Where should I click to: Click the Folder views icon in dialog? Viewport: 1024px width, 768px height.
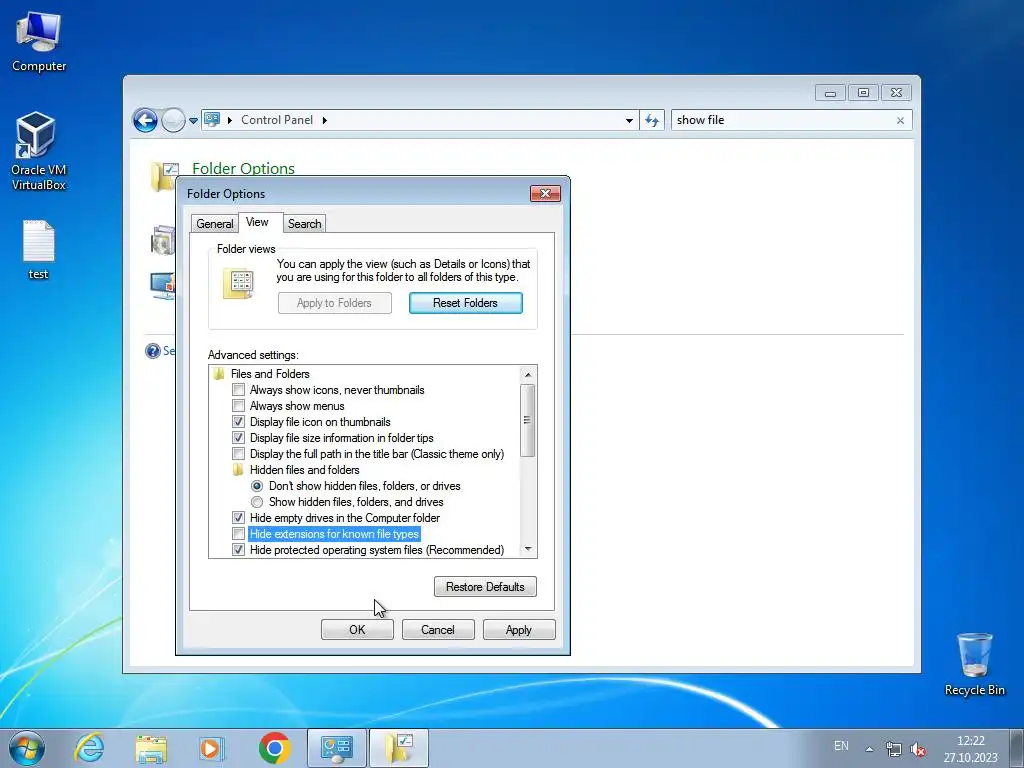click(238, 283)
